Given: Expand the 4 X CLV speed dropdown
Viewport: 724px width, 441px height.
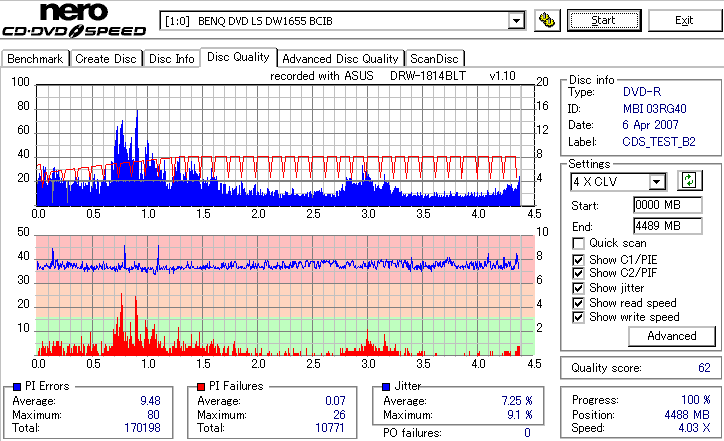Looking at the screenshot, I should (656, 182).
